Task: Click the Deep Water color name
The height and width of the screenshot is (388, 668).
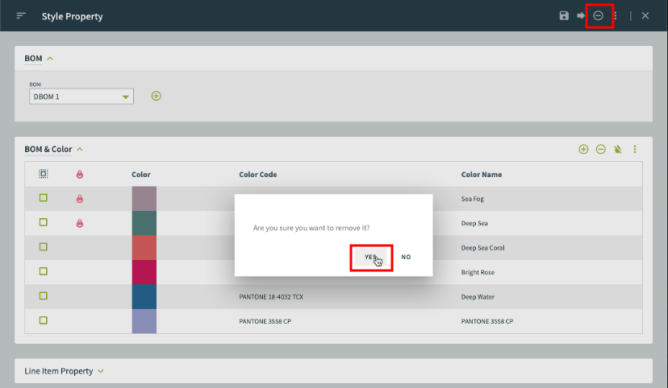Action: click(x=478, y=297)
